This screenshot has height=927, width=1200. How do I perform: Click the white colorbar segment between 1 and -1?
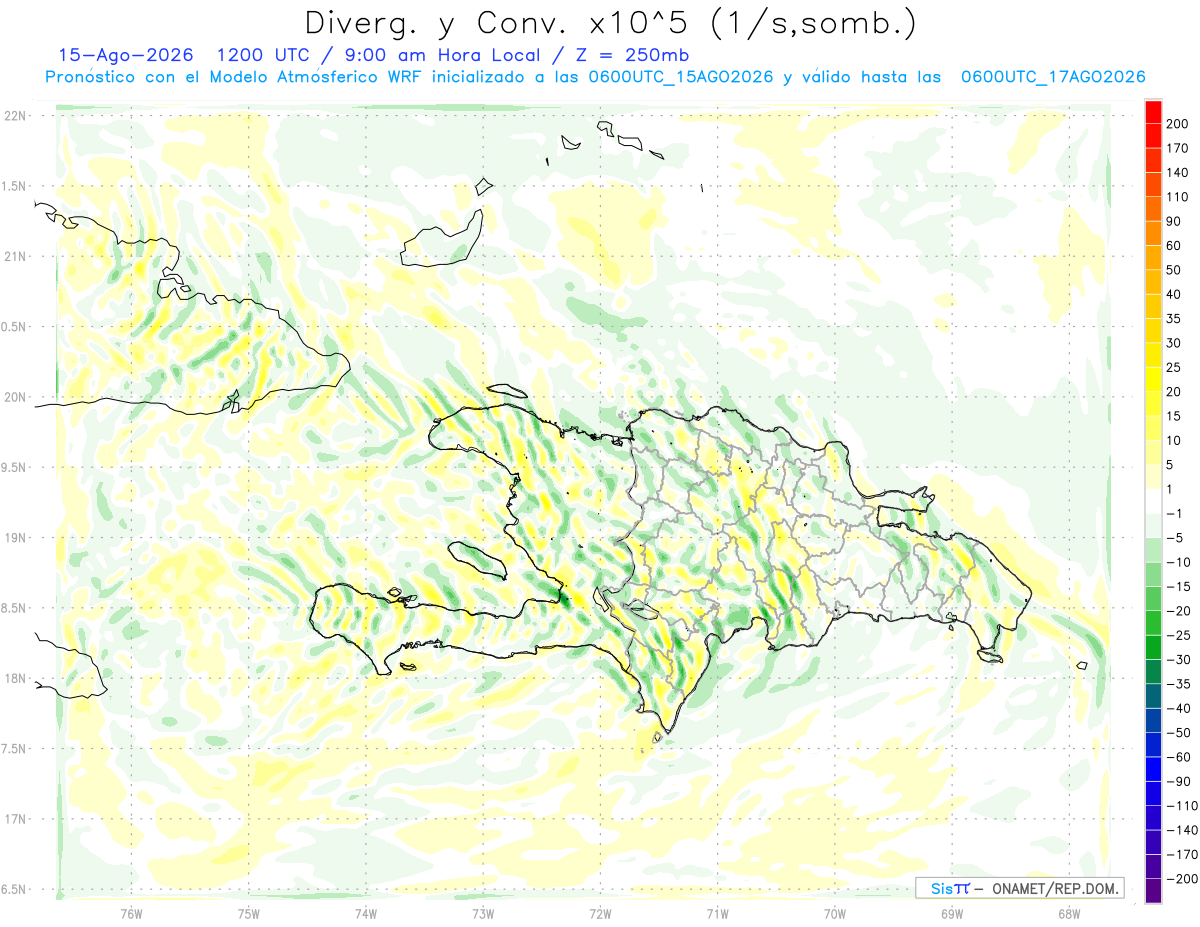coord(1153,501)
